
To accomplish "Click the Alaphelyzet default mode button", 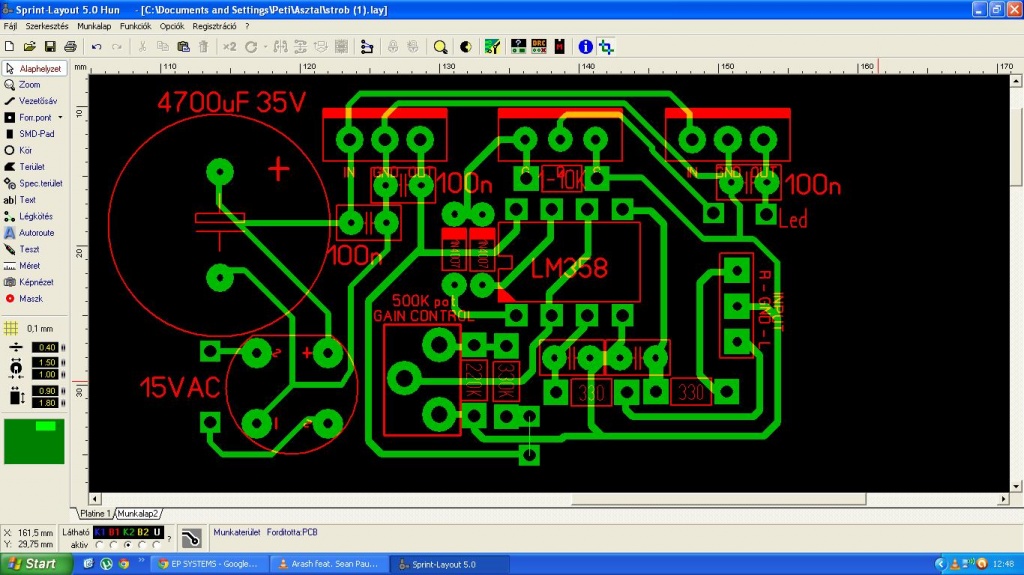I will (35, 68).
